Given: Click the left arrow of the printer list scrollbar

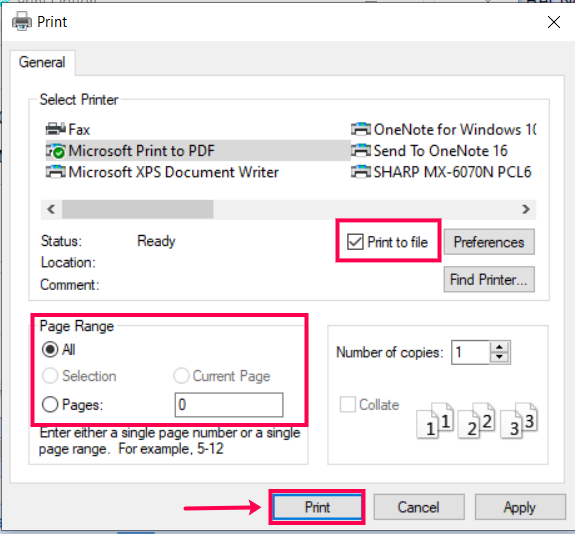Looking at the screenshot, I should click(51, 209).
